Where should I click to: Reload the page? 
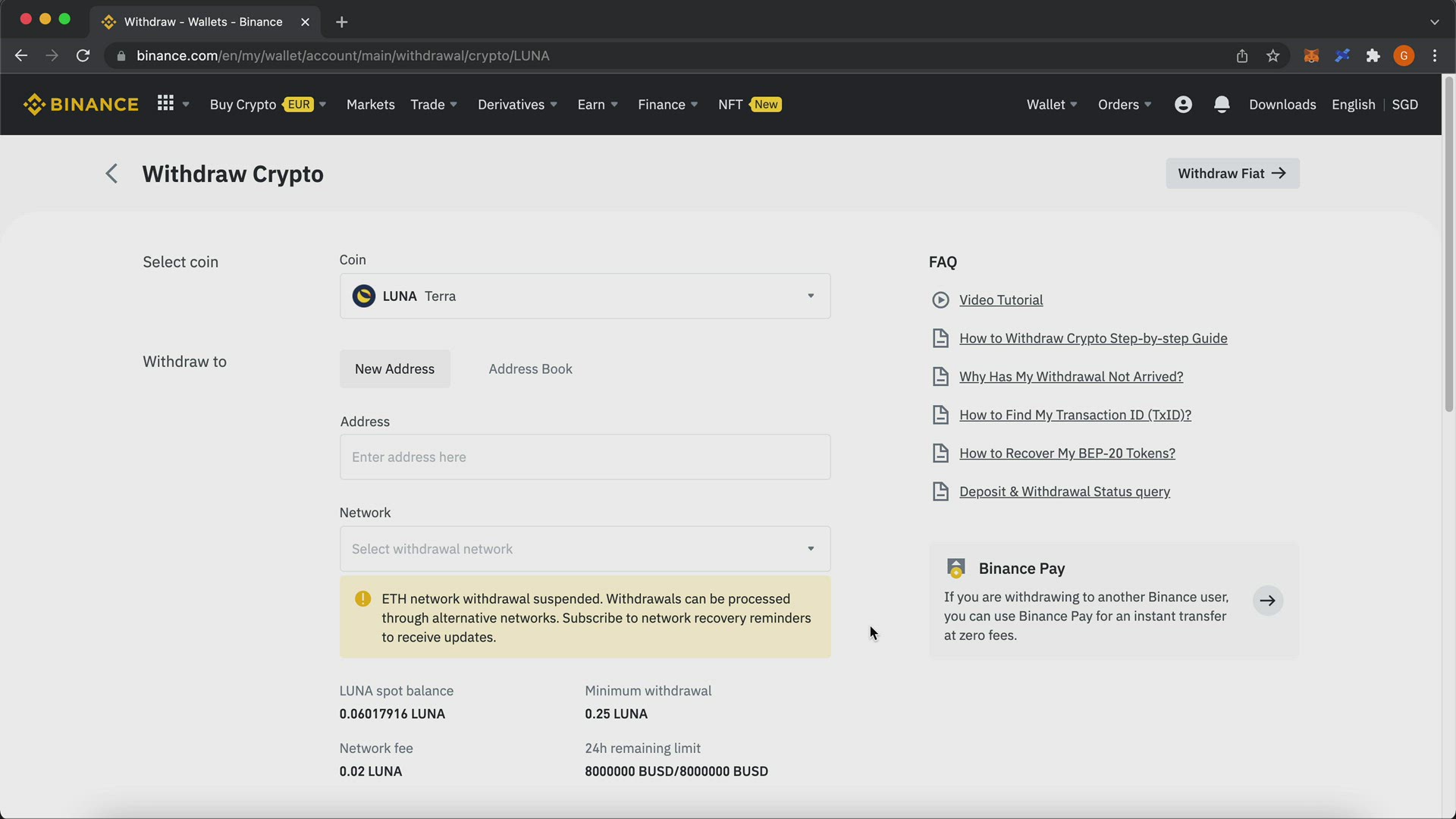(83, 56)
